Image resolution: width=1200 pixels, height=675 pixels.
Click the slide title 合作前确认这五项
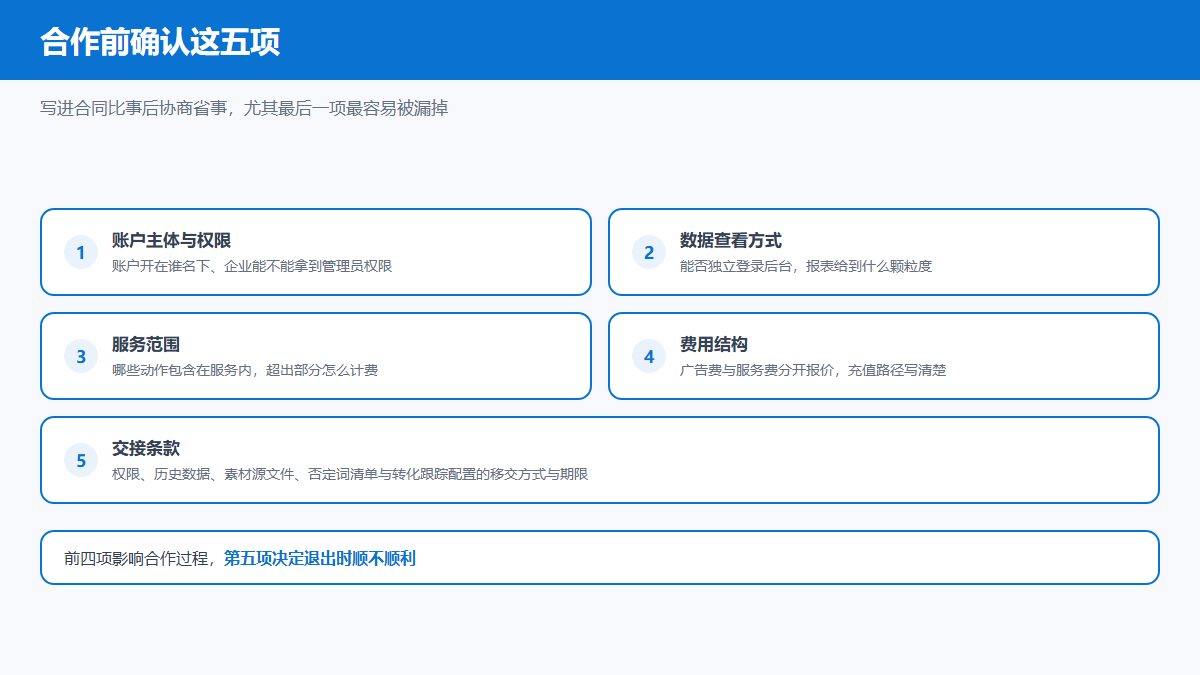tap(160, 42)
